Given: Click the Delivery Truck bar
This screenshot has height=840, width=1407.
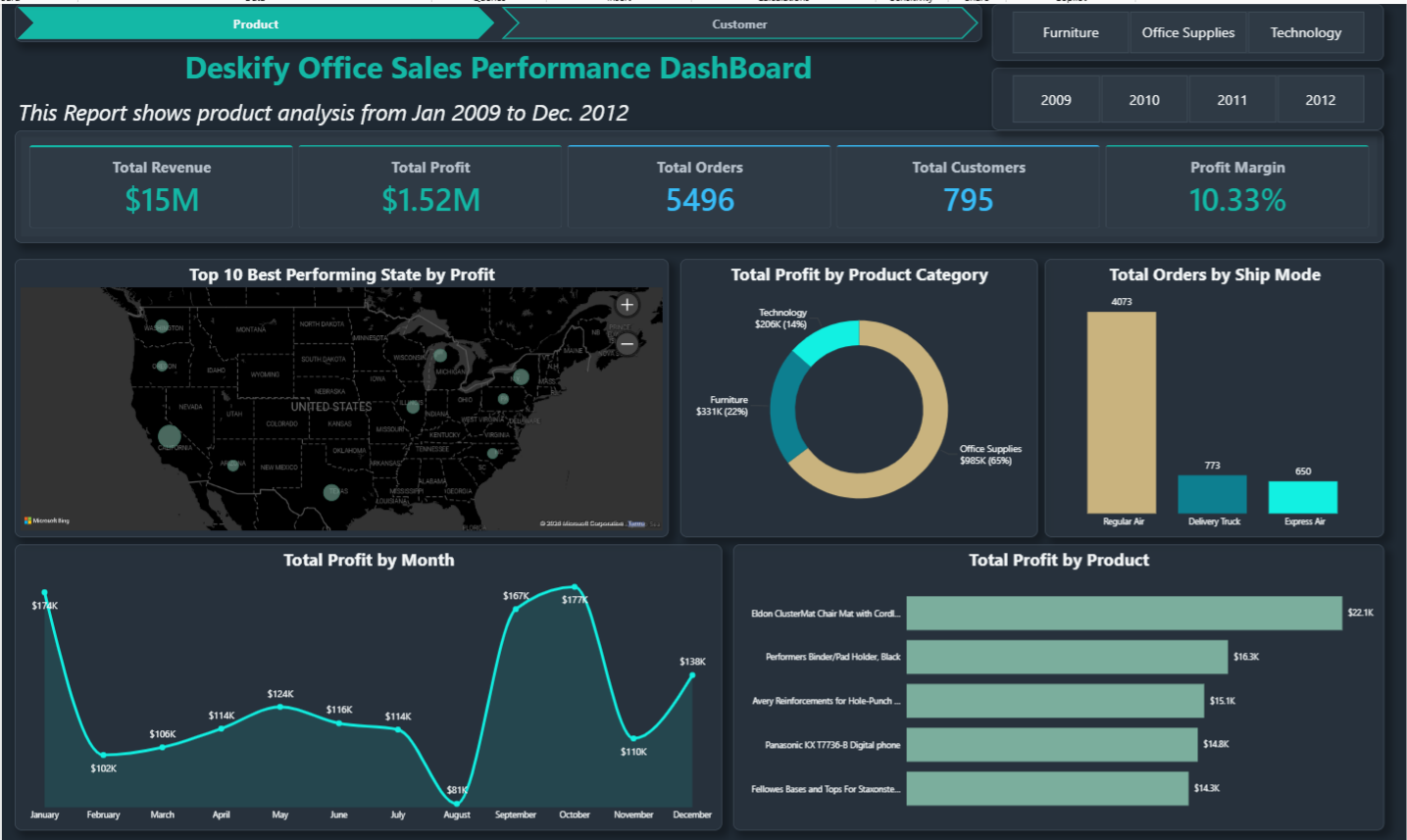Looking at the screenshot, I should (x=1212, y=494).
